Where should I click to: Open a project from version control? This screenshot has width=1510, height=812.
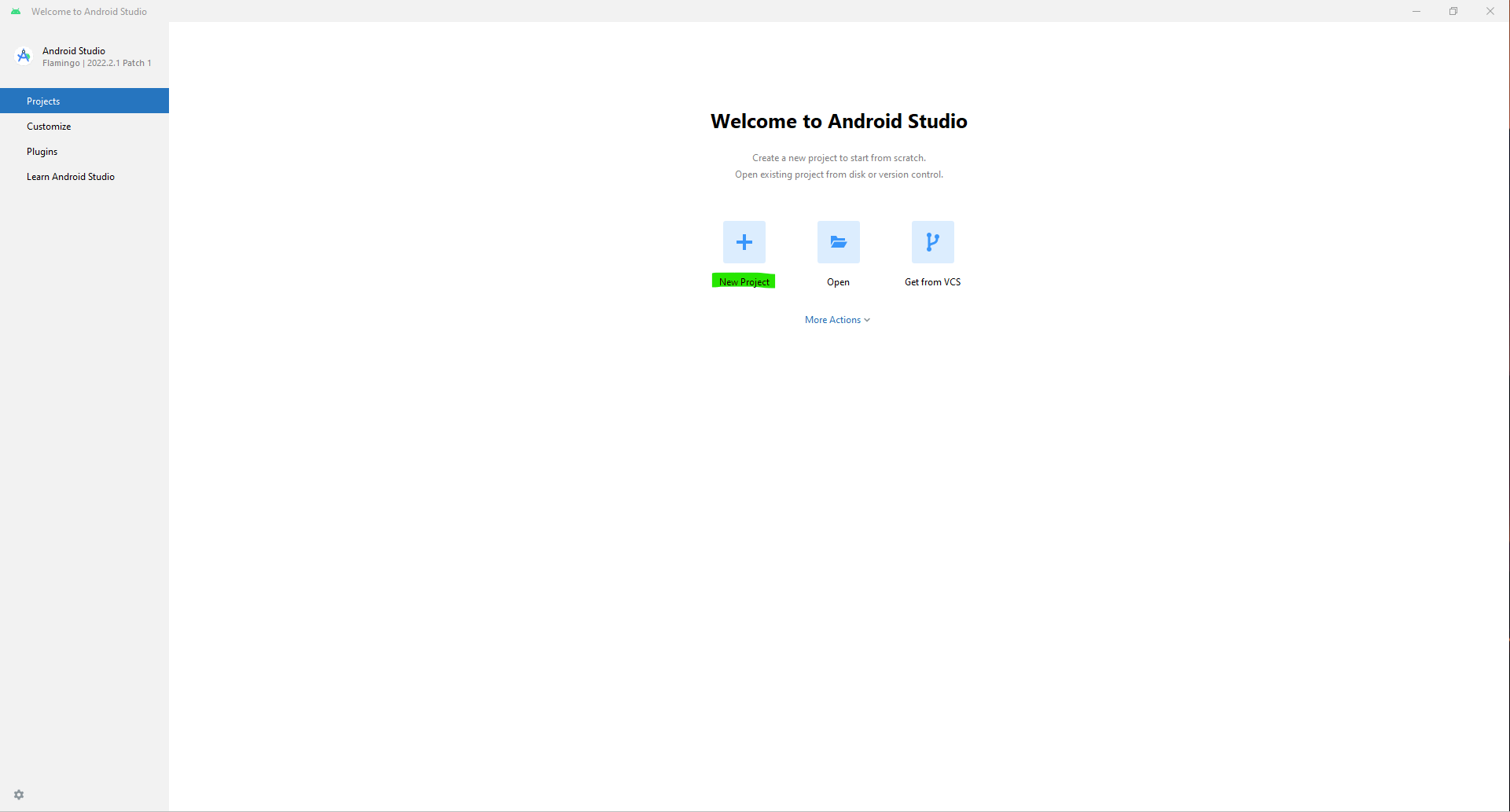932,242
